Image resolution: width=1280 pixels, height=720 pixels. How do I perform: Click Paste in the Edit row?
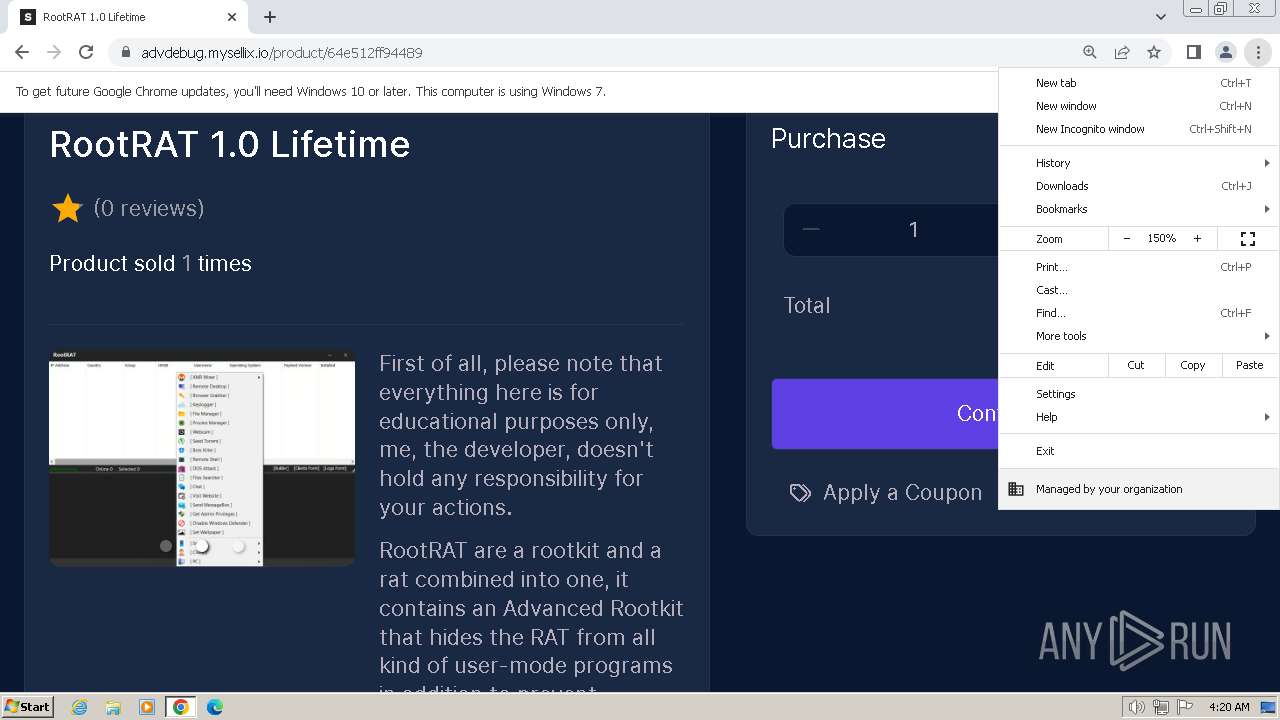[x=1250, y=365]
